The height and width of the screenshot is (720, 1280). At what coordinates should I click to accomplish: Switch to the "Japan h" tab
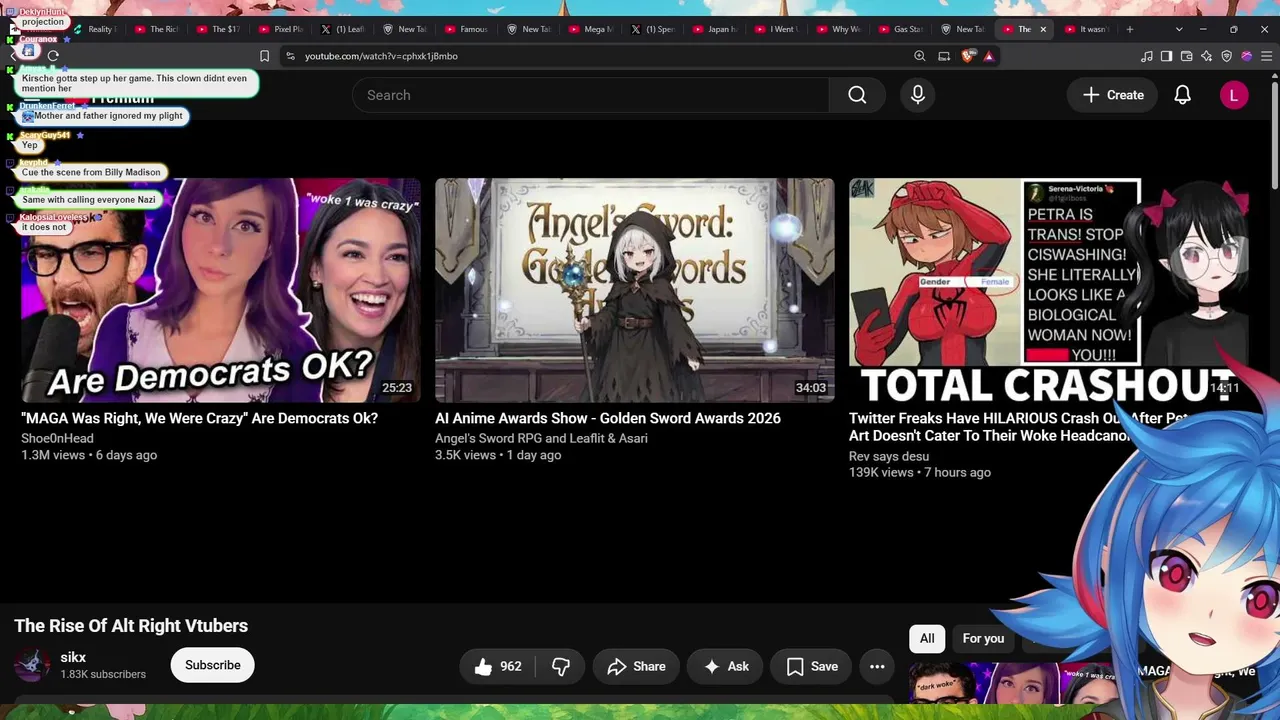[x=715, y=29]
